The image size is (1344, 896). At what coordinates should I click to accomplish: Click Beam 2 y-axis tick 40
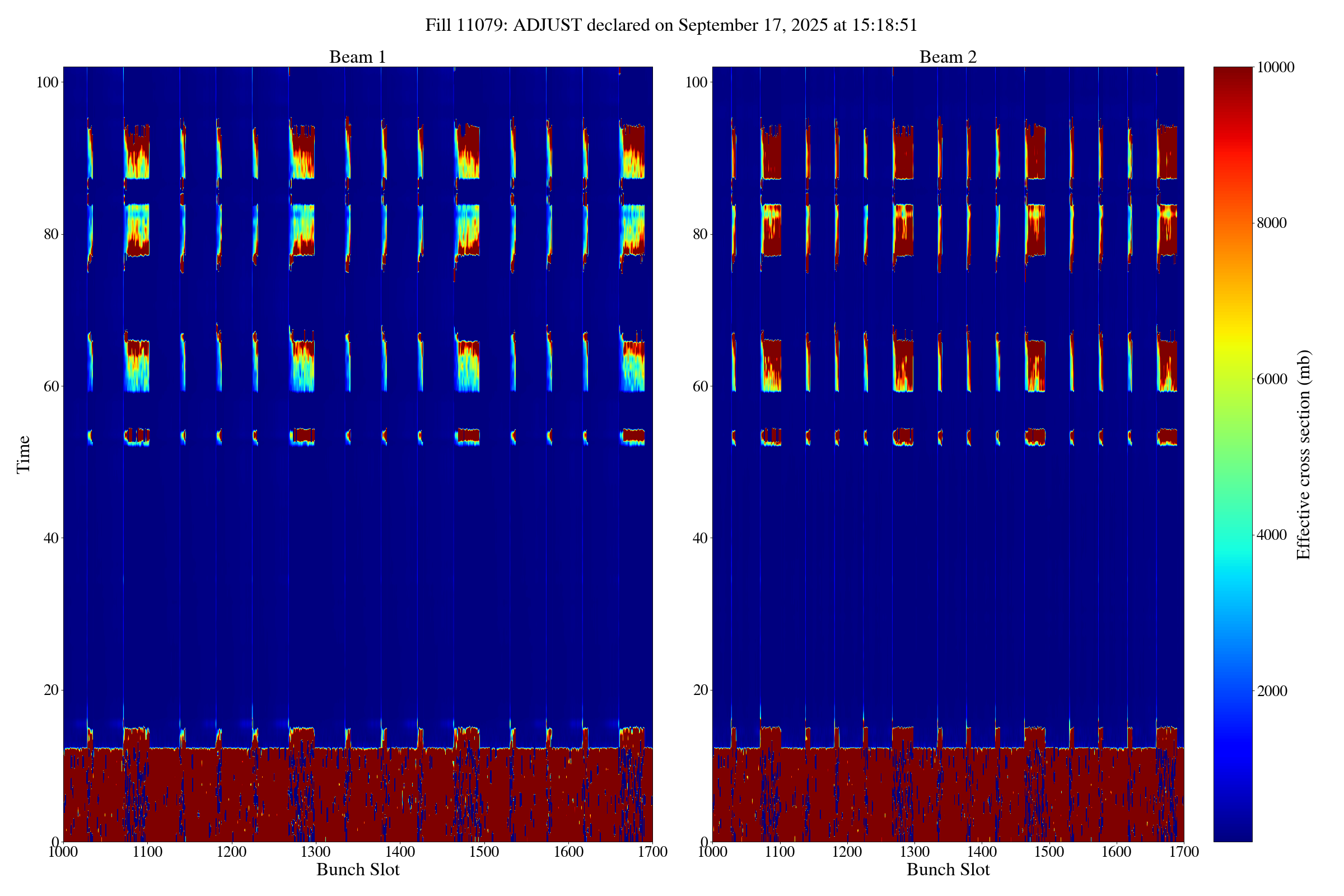[700, 538]
